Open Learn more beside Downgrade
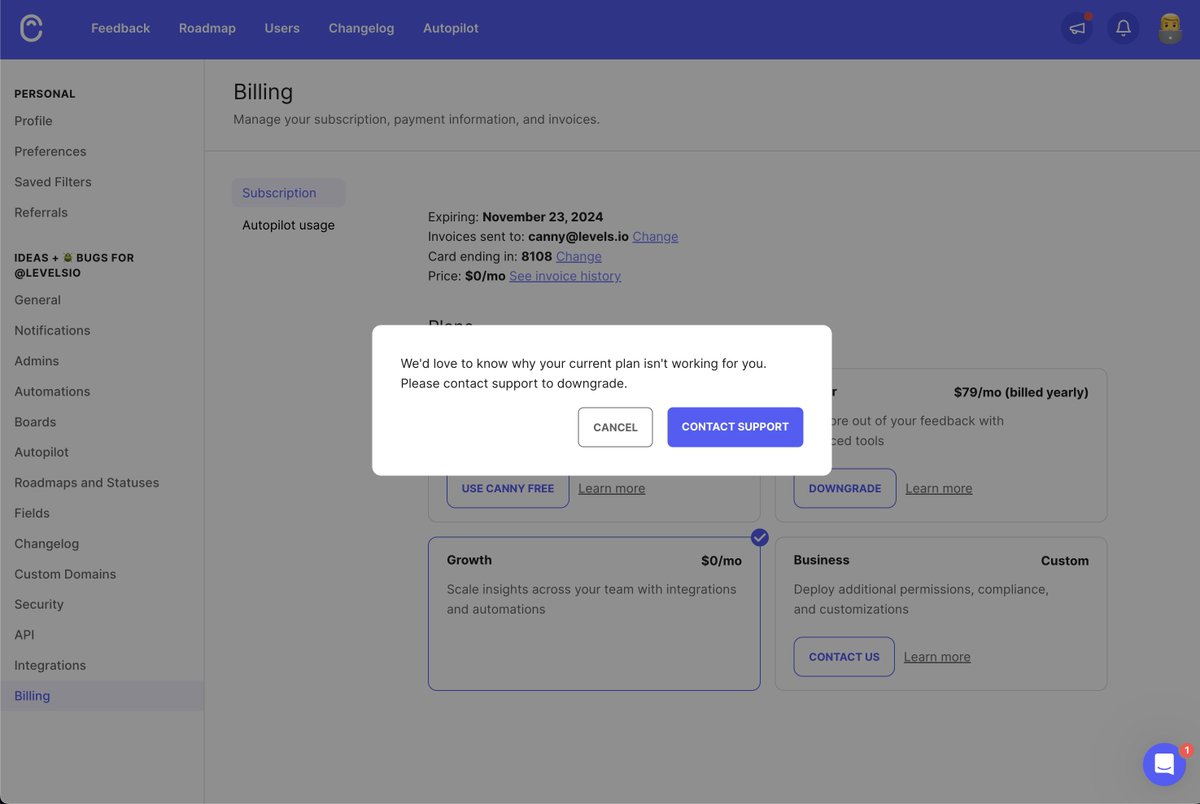The width and height of the screenshot is (1200, 804). click(939, 488)
